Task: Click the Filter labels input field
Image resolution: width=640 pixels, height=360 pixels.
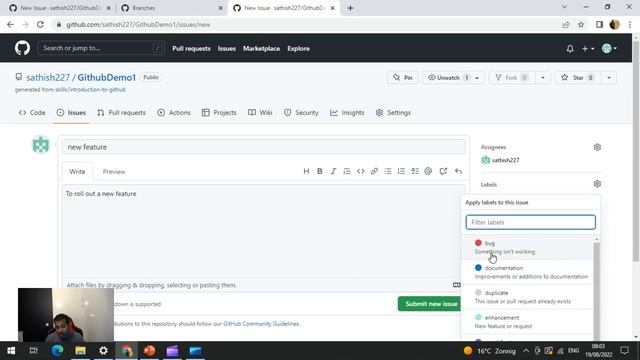Action: 531,222
